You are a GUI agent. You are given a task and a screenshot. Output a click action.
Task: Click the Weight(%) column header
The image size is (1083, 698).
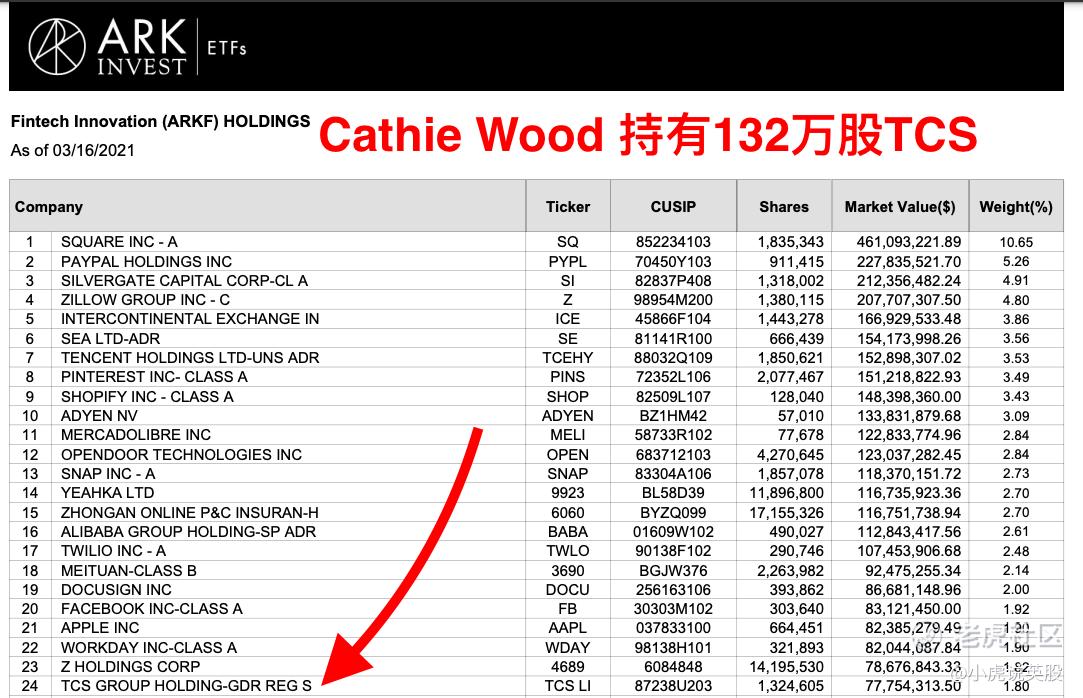click(x=1016, y=206)
